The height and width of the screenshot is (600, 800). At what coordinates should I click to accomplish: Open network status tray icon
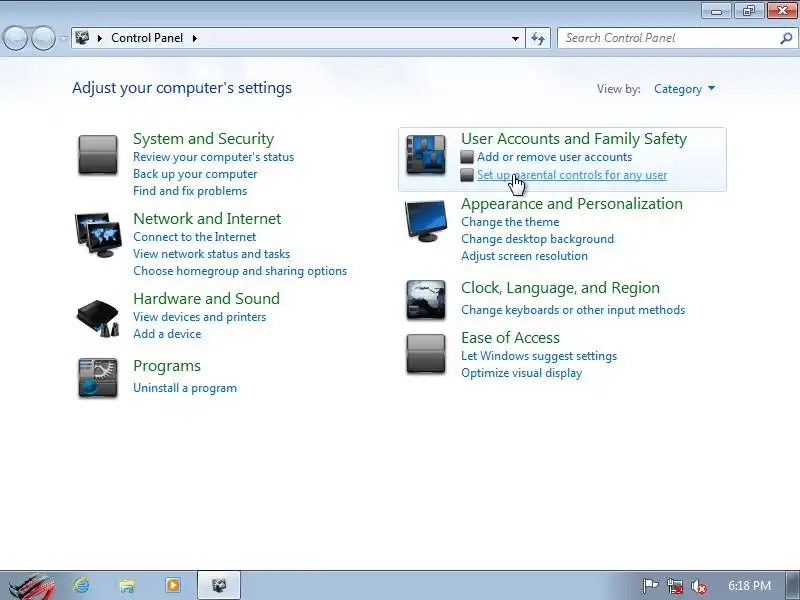tap(675, 586)
